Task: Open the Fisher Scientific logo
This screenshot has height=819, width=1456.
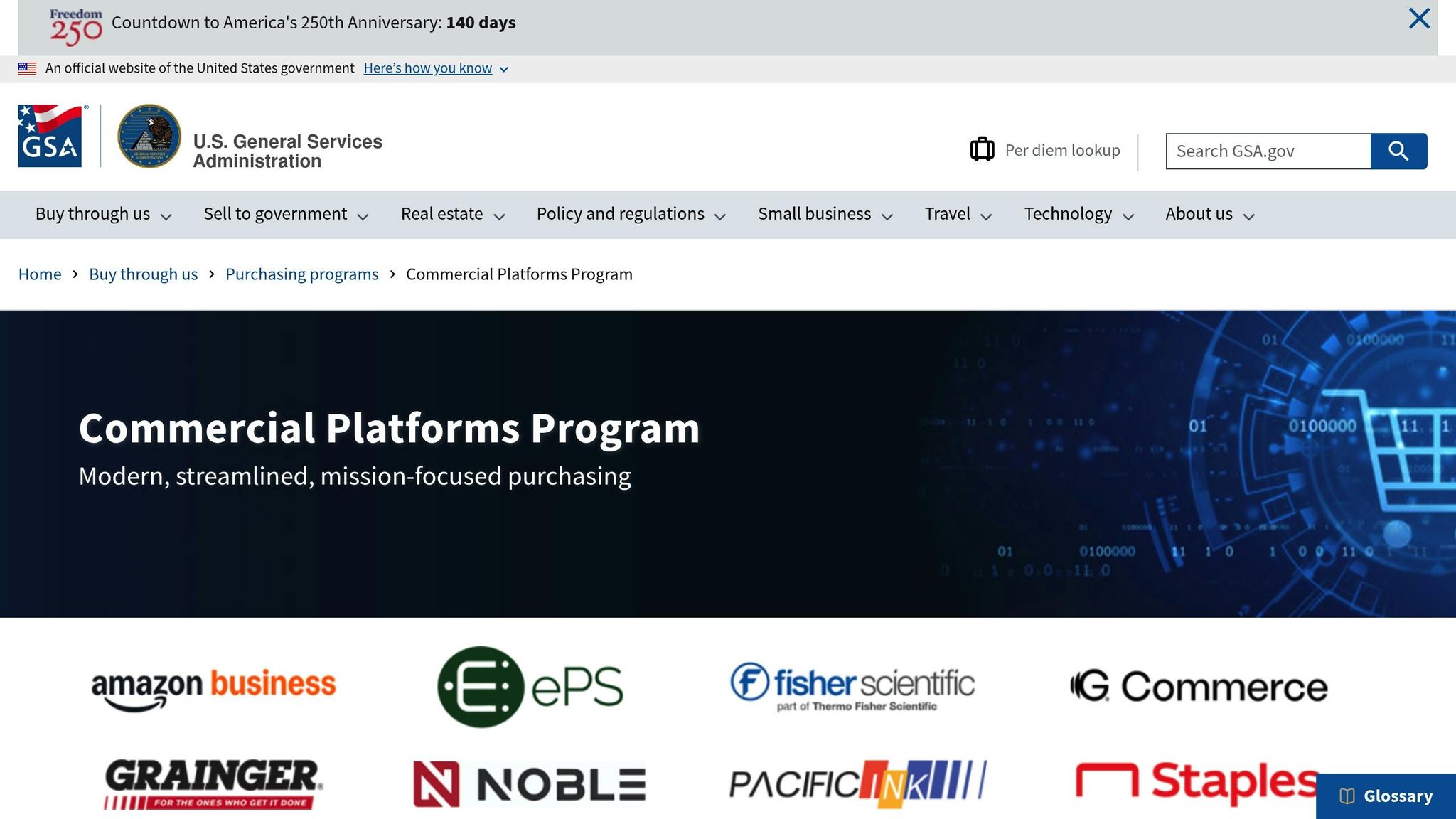Action: (x=852, y=686)
